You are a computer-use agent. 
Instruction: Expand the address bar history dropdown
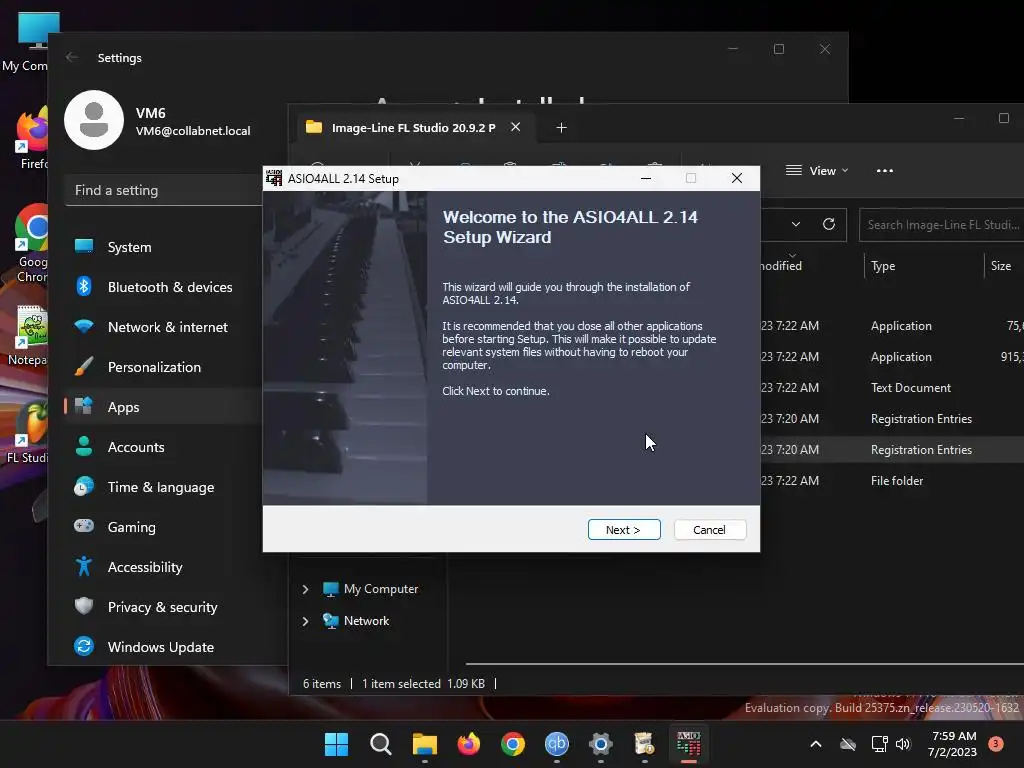pyautogui.click(x=795, y=224)
